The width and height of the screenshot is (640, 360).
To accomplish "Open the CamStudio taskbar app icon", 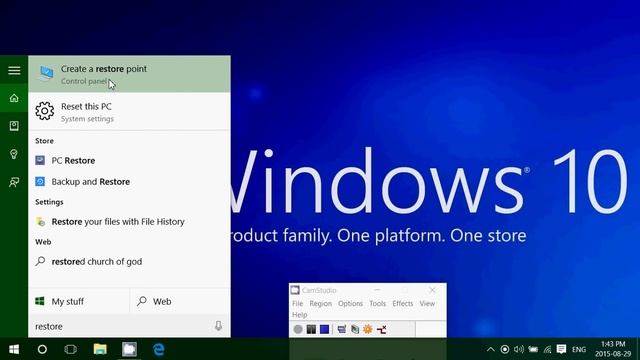I will [x=129, y=349].
